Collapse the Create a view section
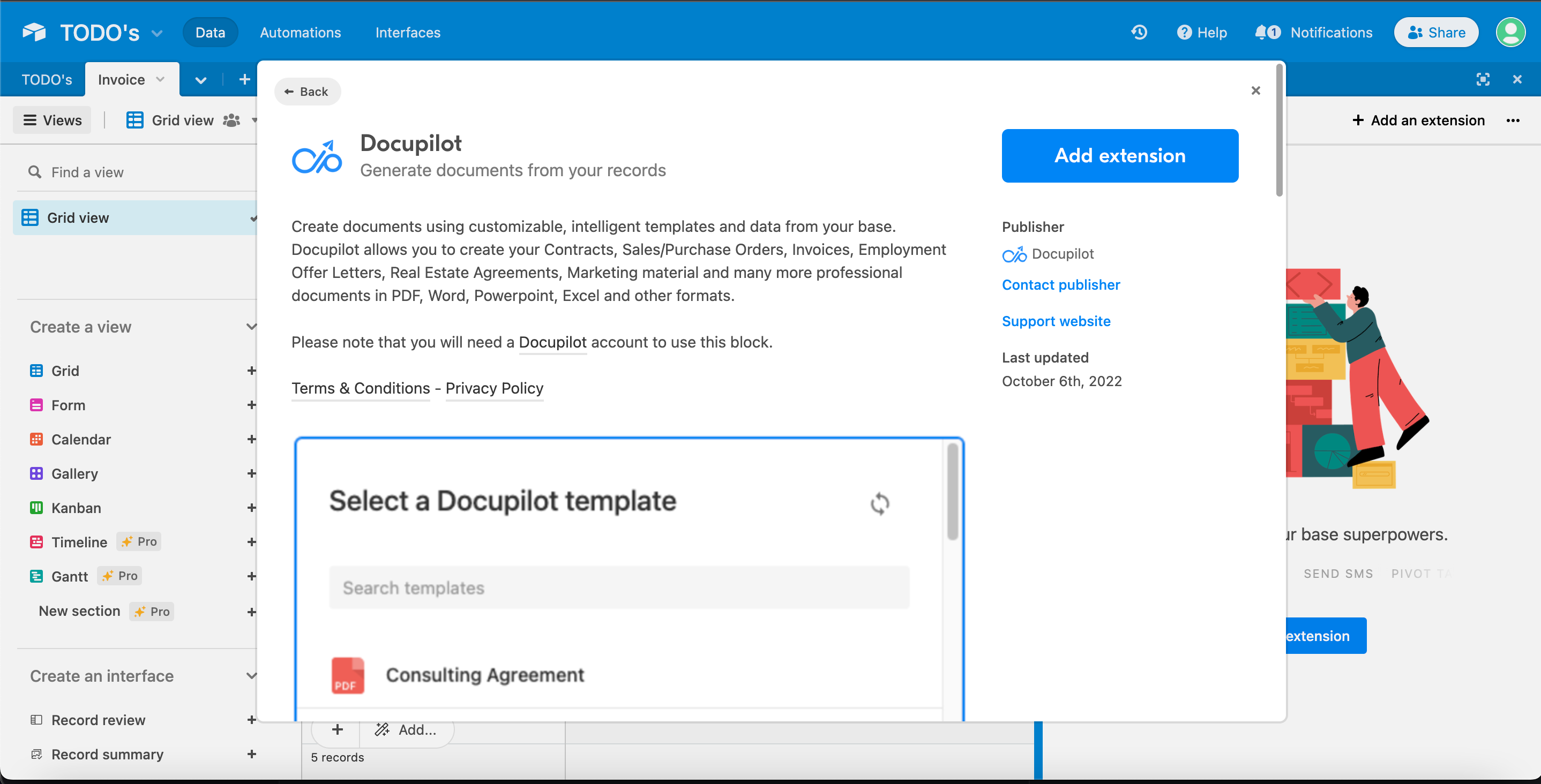This screenshot has width=1541, height=784. 251,327
